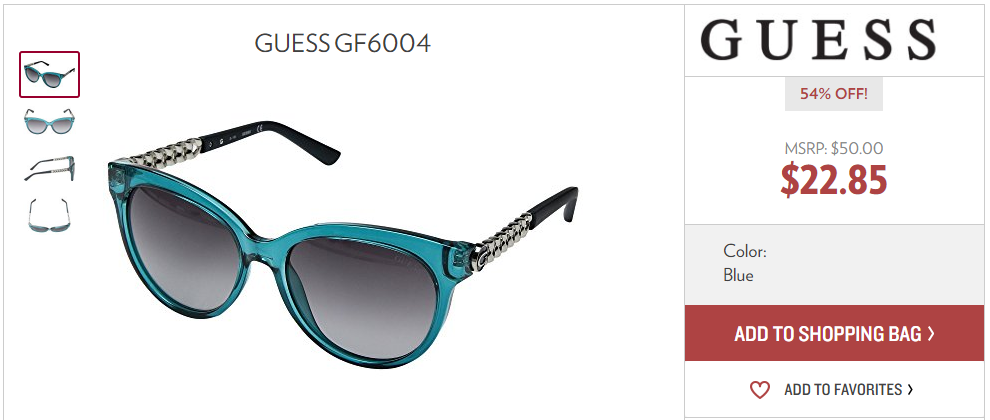The image size is (990, 420).
Task: Click the MSRP $50.00 text
Action: tap(833, 149)
